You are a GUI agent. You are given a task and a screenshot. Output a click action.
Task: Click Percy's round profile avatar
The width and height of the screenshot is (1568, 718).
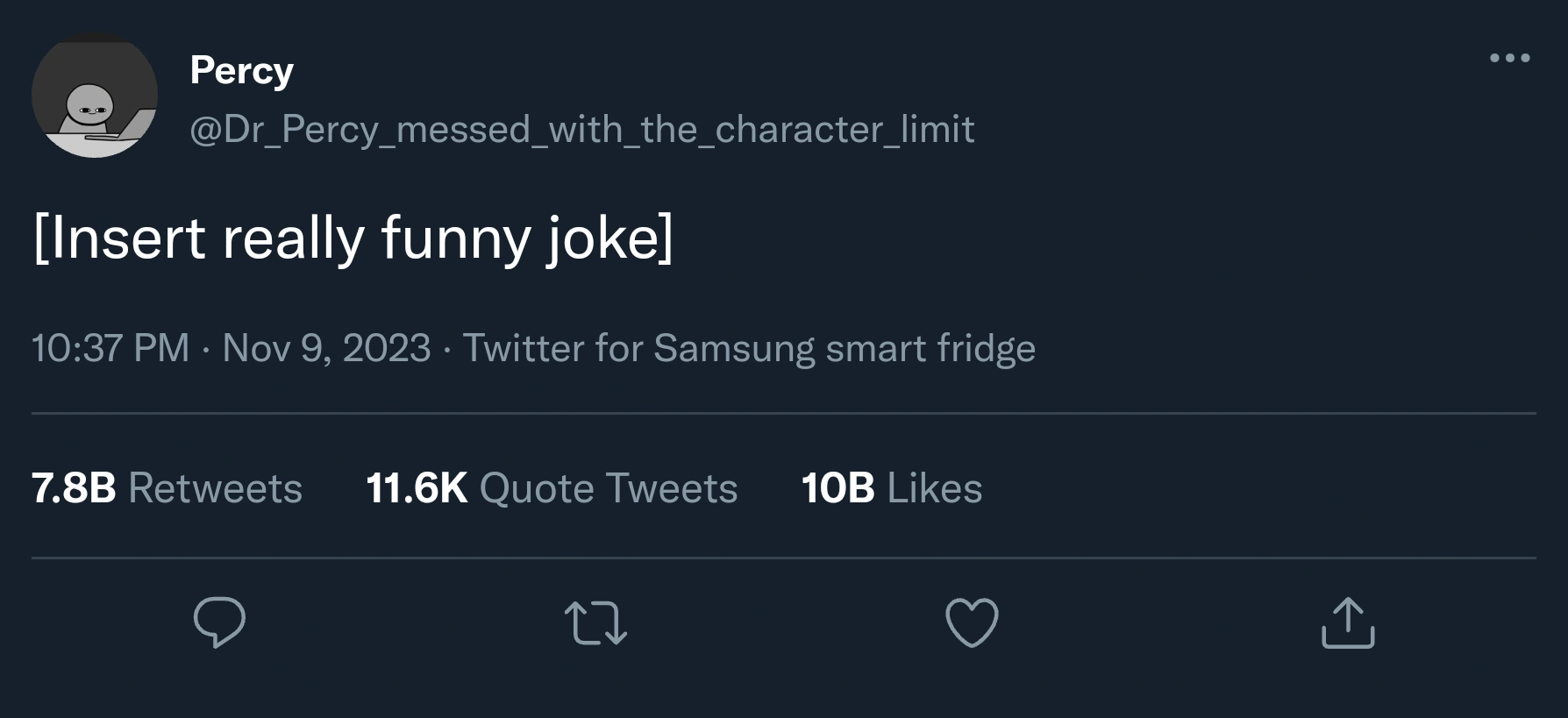(x=95, y=95)
